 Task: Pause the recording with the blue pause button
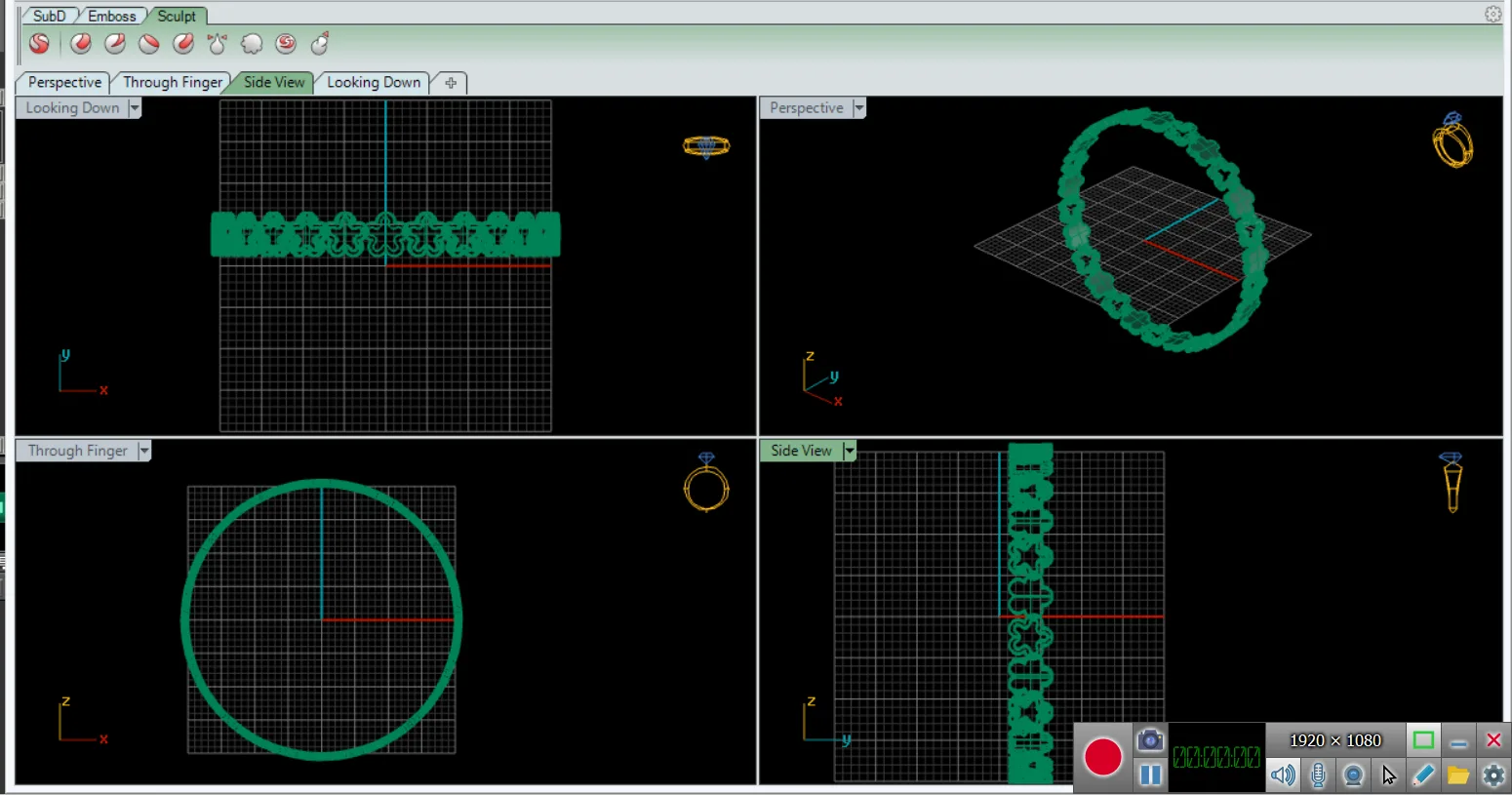[x=1151, y=775]
